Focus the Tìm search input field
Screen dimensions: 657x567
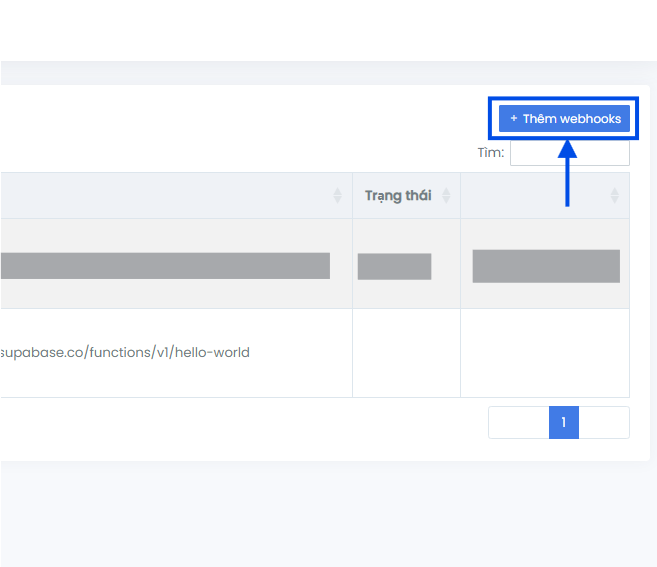[569, 153]
